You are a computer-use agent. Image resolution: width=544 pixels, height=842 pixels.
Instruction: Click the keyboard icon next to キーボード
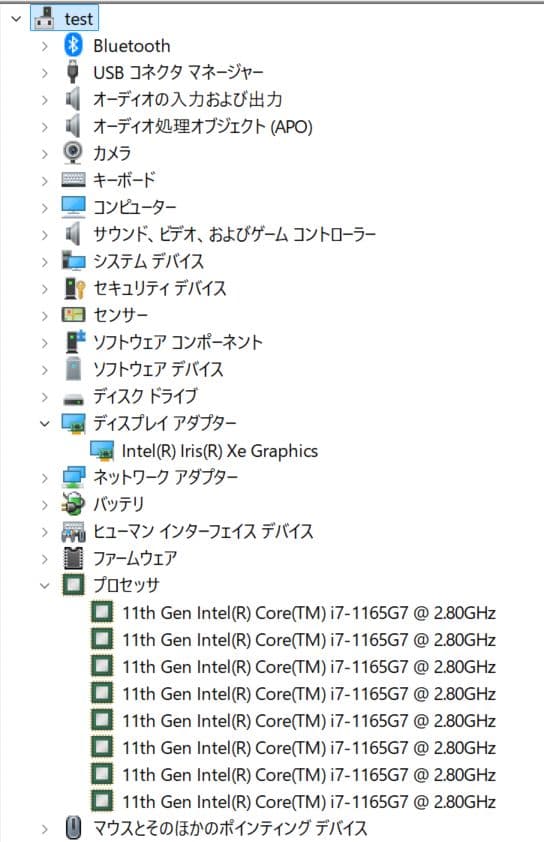pos(73,180)
